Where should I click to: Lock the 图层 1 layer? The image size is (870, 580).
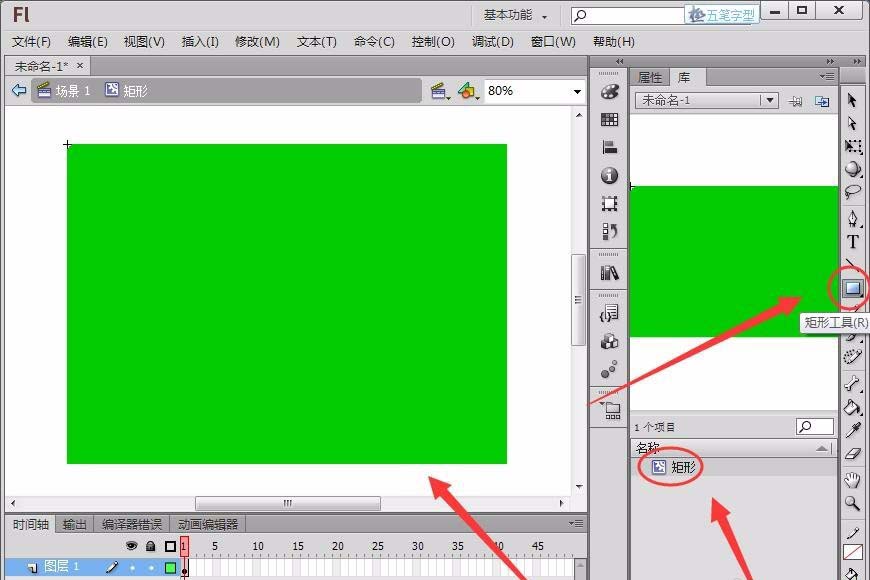pyautogui.click(x=150, y=567)
